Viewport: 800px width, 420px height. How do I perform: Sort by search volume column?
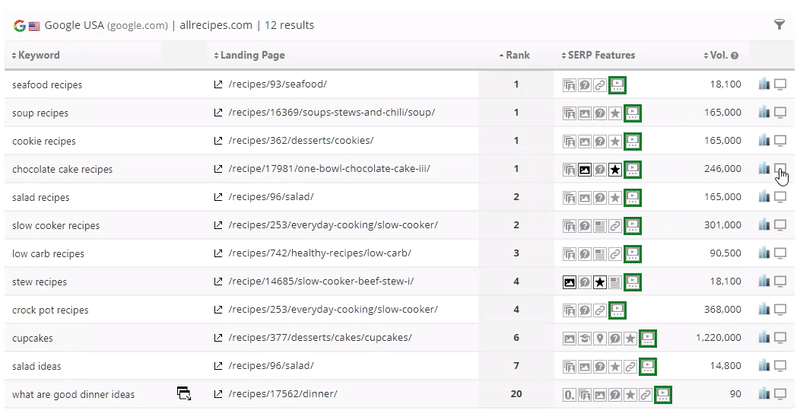(x=716, y=56)
